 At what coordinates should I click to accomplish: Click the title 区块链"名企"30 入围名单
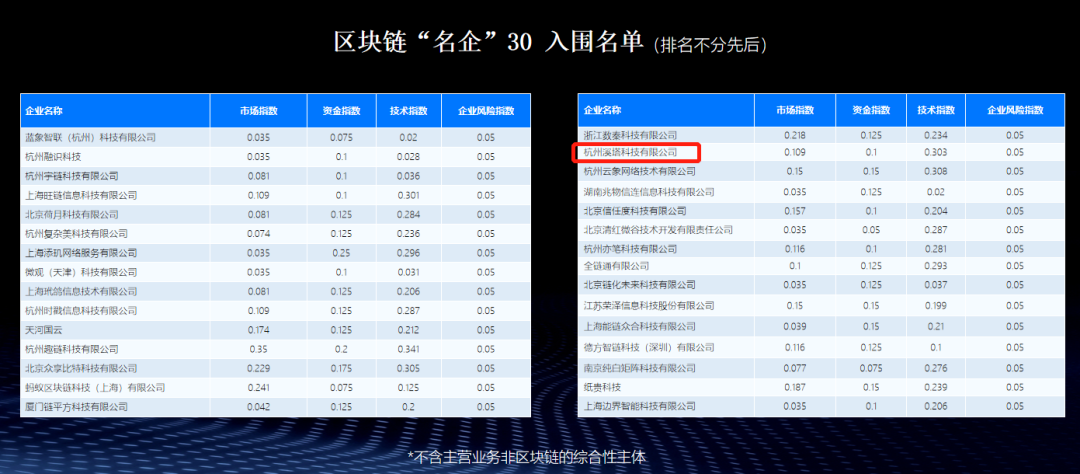tap(489, 43)
